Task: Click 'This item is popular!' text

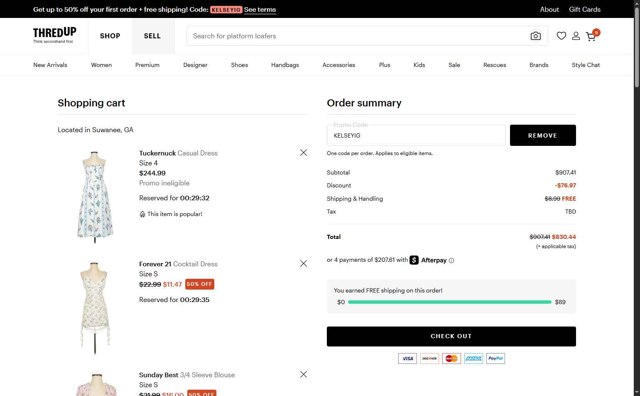Action: pos(175,214)
